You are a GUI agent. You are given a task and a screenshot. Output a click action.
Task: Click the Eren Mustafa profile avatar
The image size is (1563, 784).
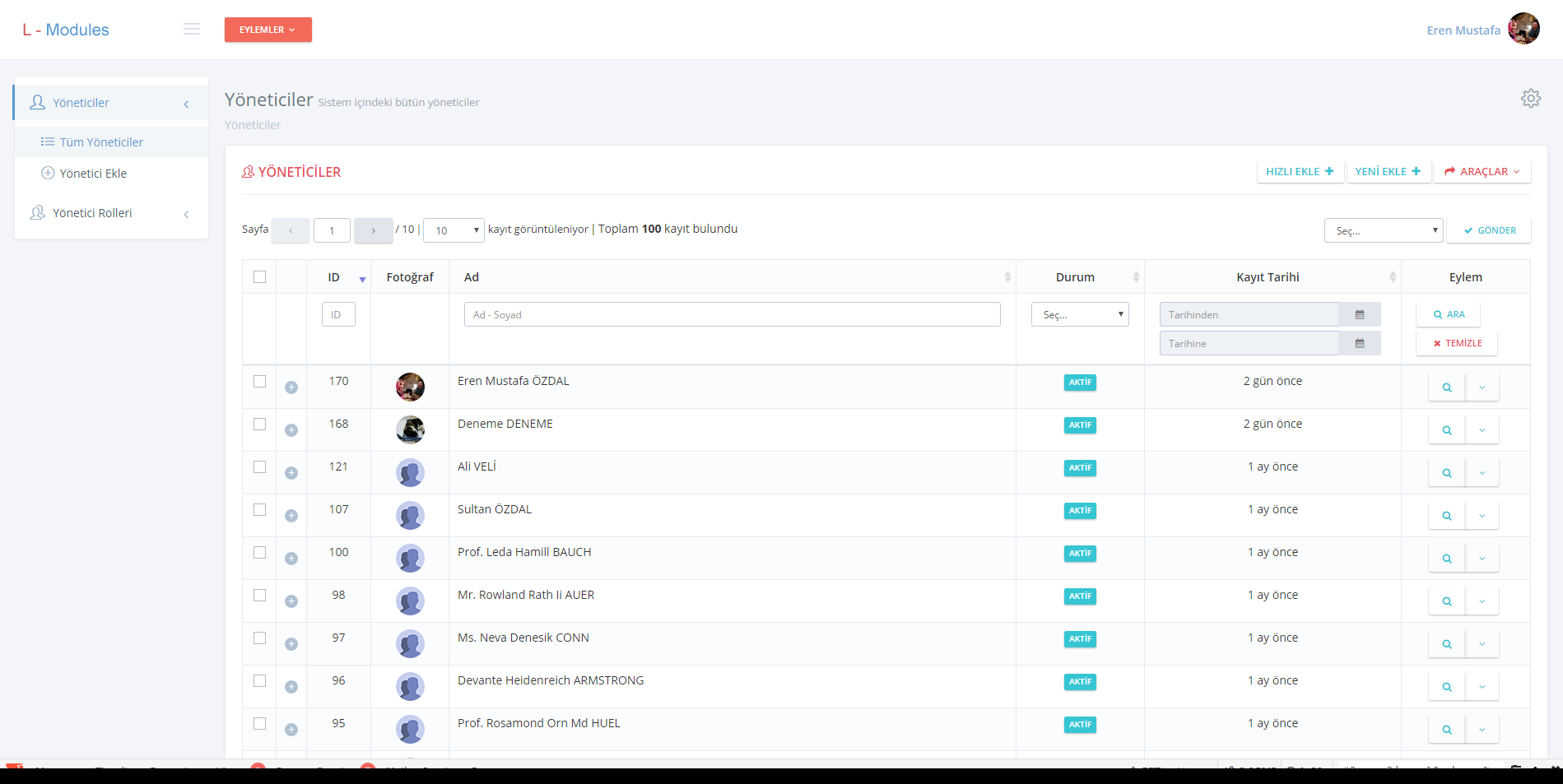1523,29
